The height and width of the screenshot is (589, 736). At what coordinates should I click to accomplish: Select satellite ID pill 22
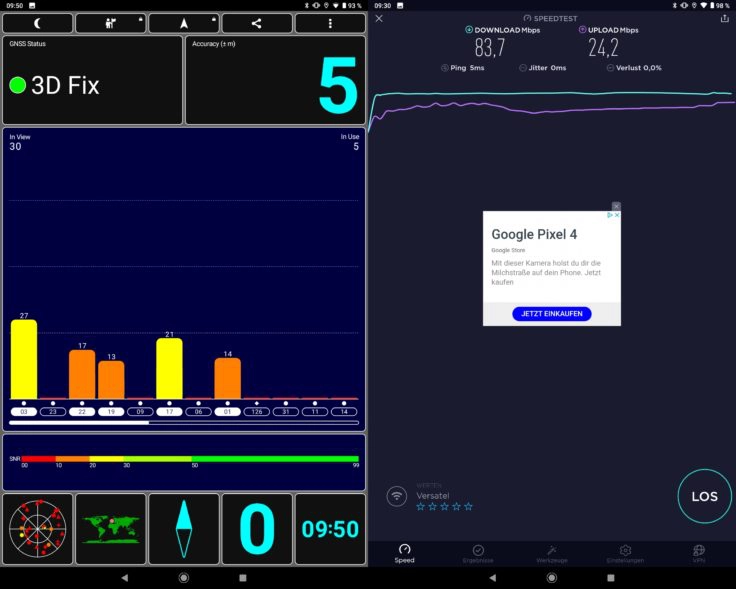coord(82,412)
